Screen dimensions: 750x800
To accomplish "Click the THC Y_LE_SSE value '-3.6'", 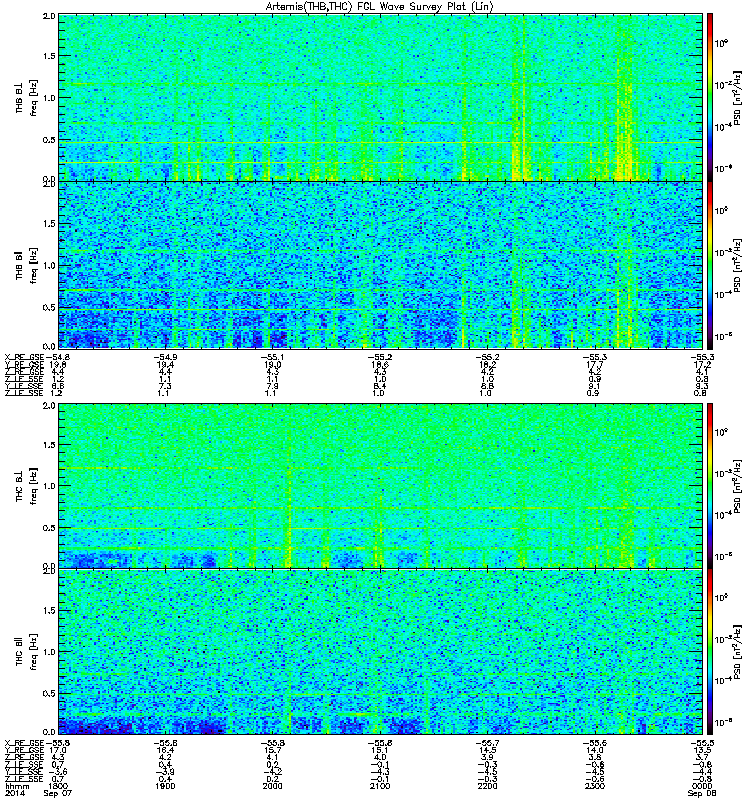I will tap(58, 771).
